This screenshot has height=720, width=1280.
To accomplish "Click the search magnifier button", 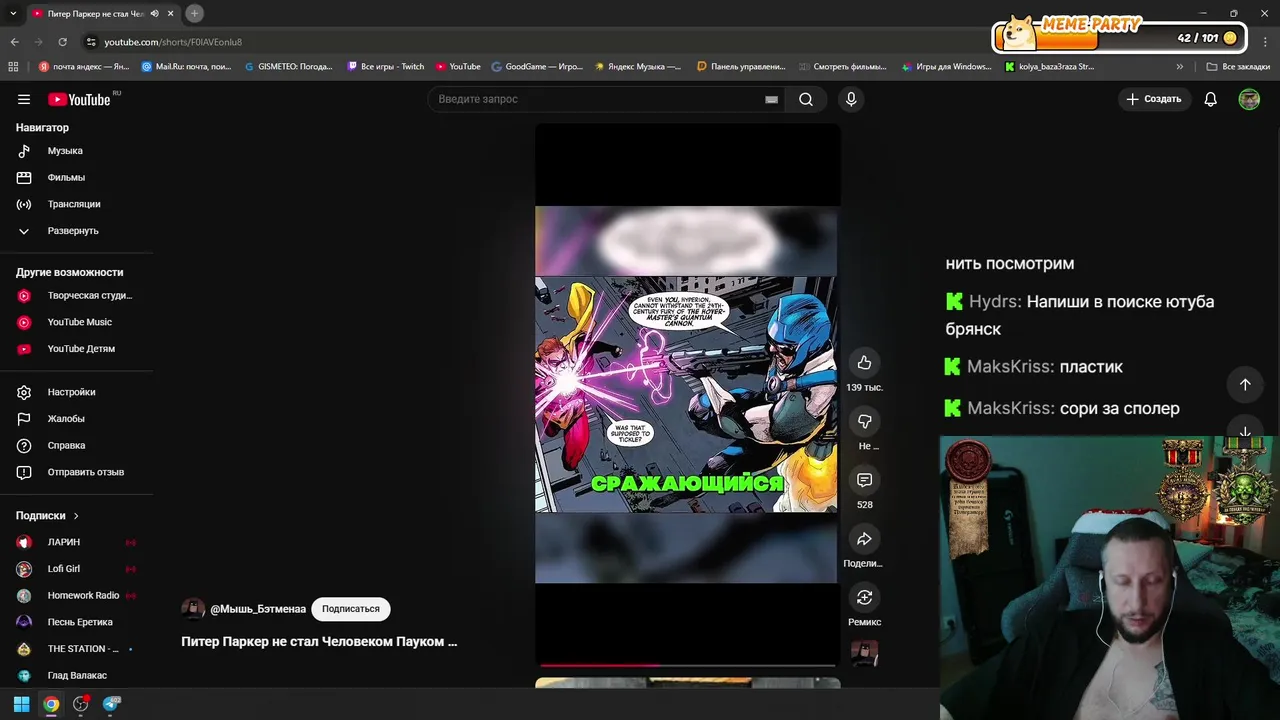I will (806, 99).
